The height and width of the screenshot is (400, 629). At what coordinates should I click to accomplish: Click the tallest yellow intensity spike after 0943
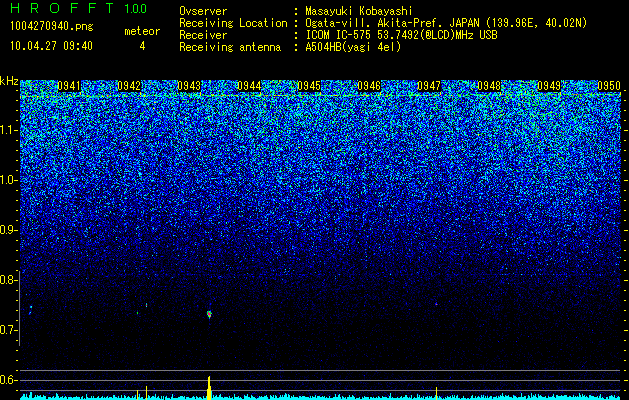[209, 388]
